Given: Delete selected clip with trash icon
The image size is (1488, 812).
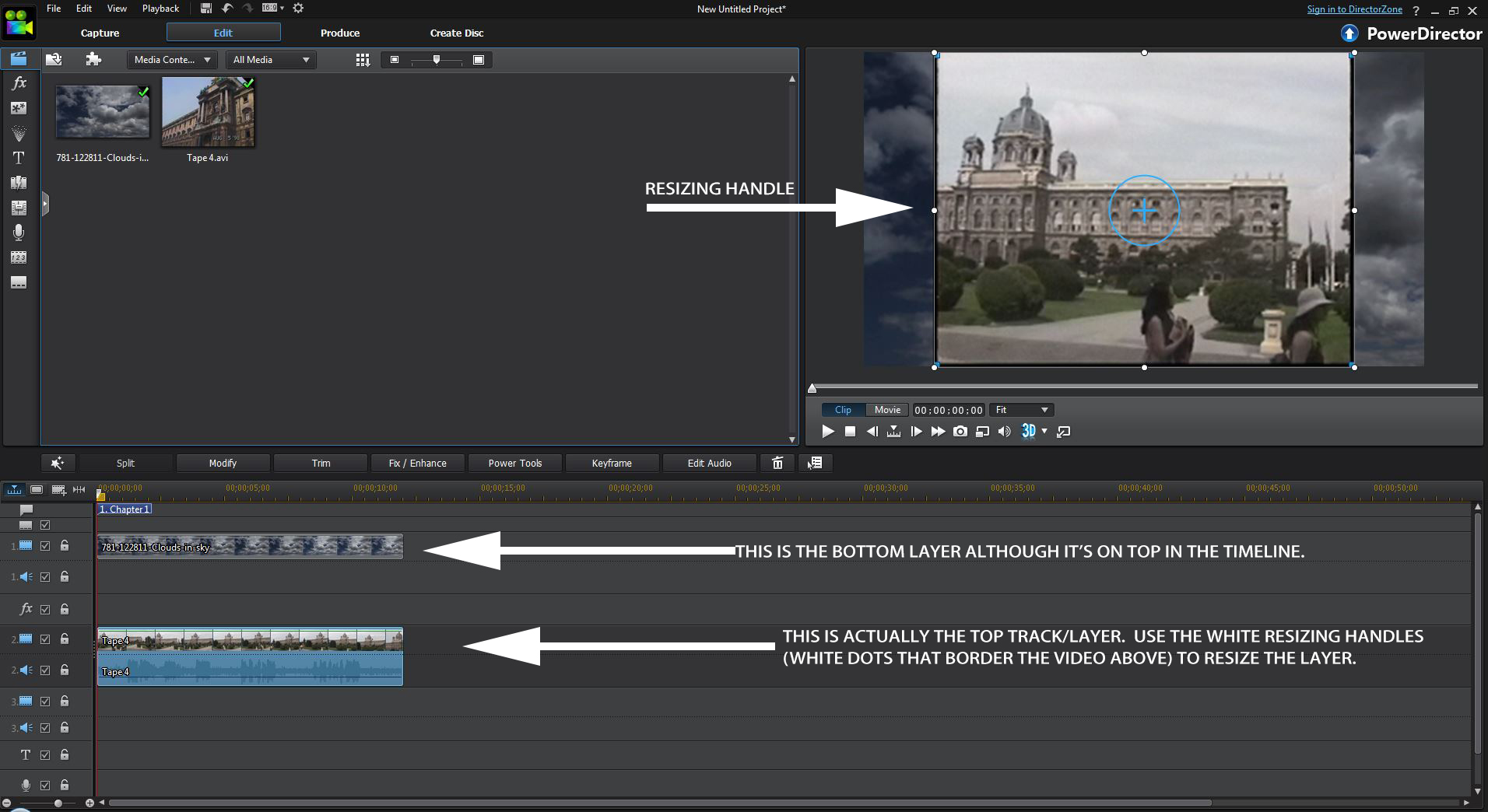Looking at the screenshot, I should pyautogui.click(x=777, y=464).
